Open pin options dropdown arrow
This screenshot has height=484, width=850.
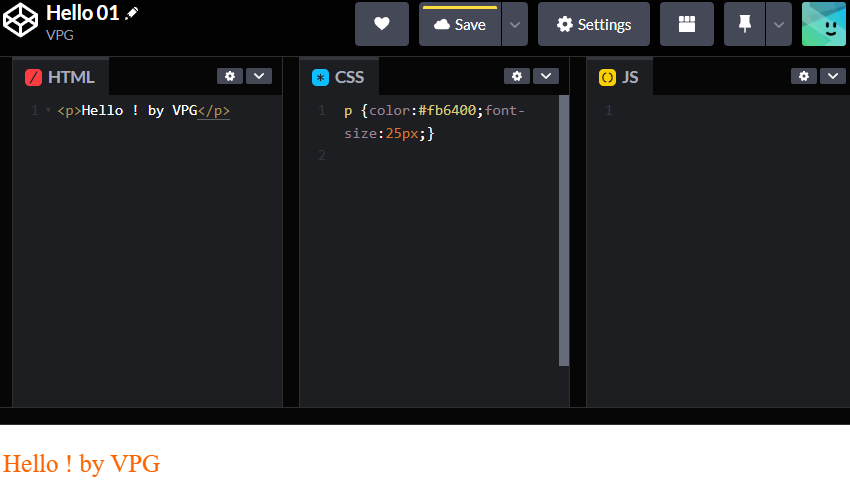(x=779, y=24)
